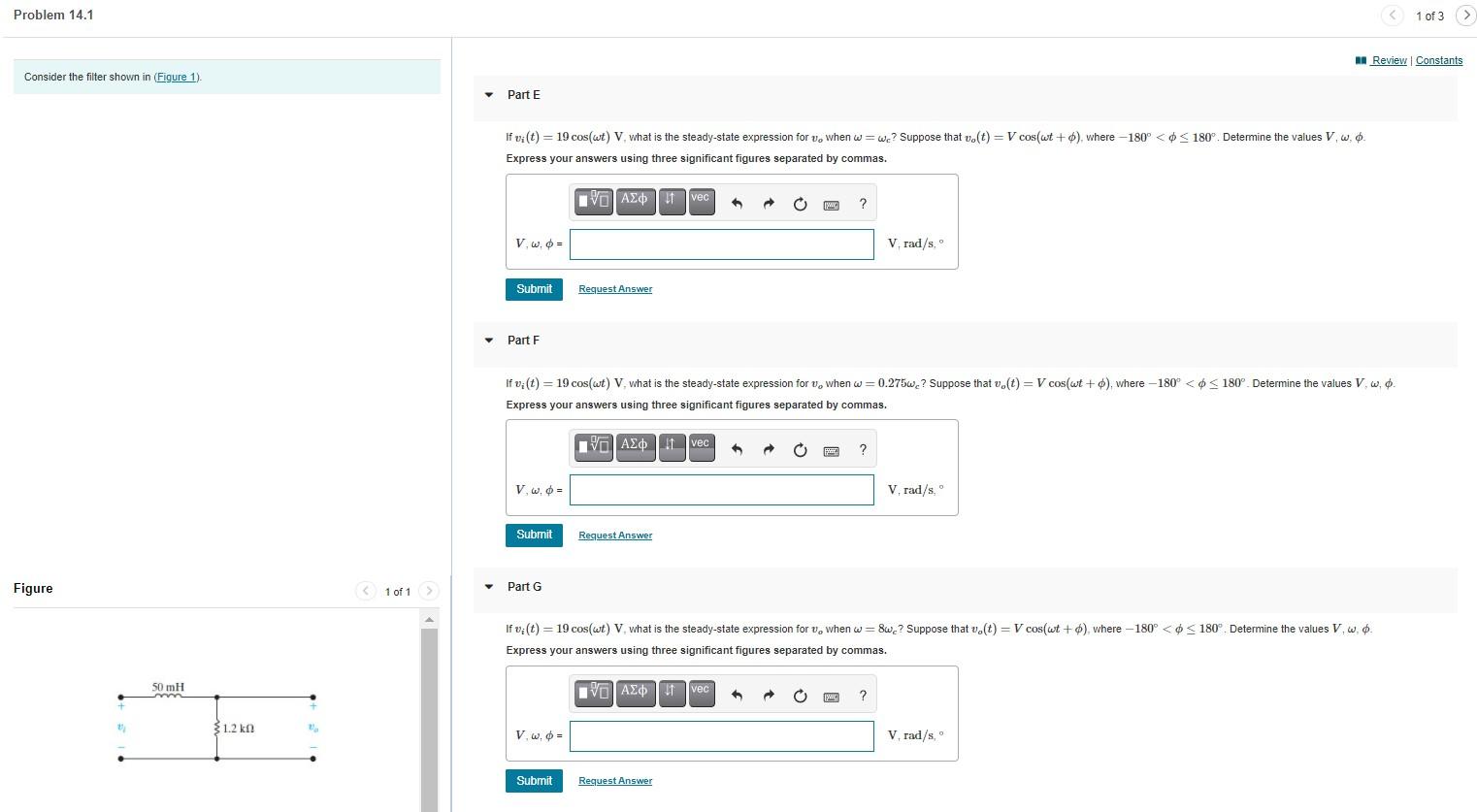Click the vec icon in Part F toolbar
Screen dimensions: 1477x812
701,448
